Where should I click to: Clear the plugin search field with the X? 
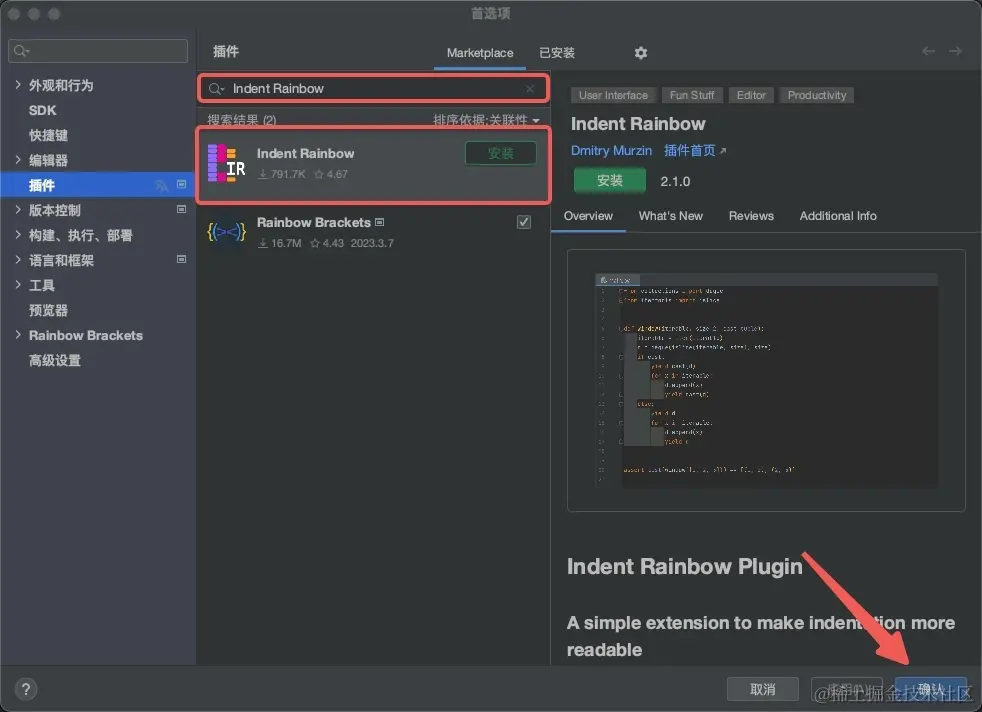(x=530, y=88)
